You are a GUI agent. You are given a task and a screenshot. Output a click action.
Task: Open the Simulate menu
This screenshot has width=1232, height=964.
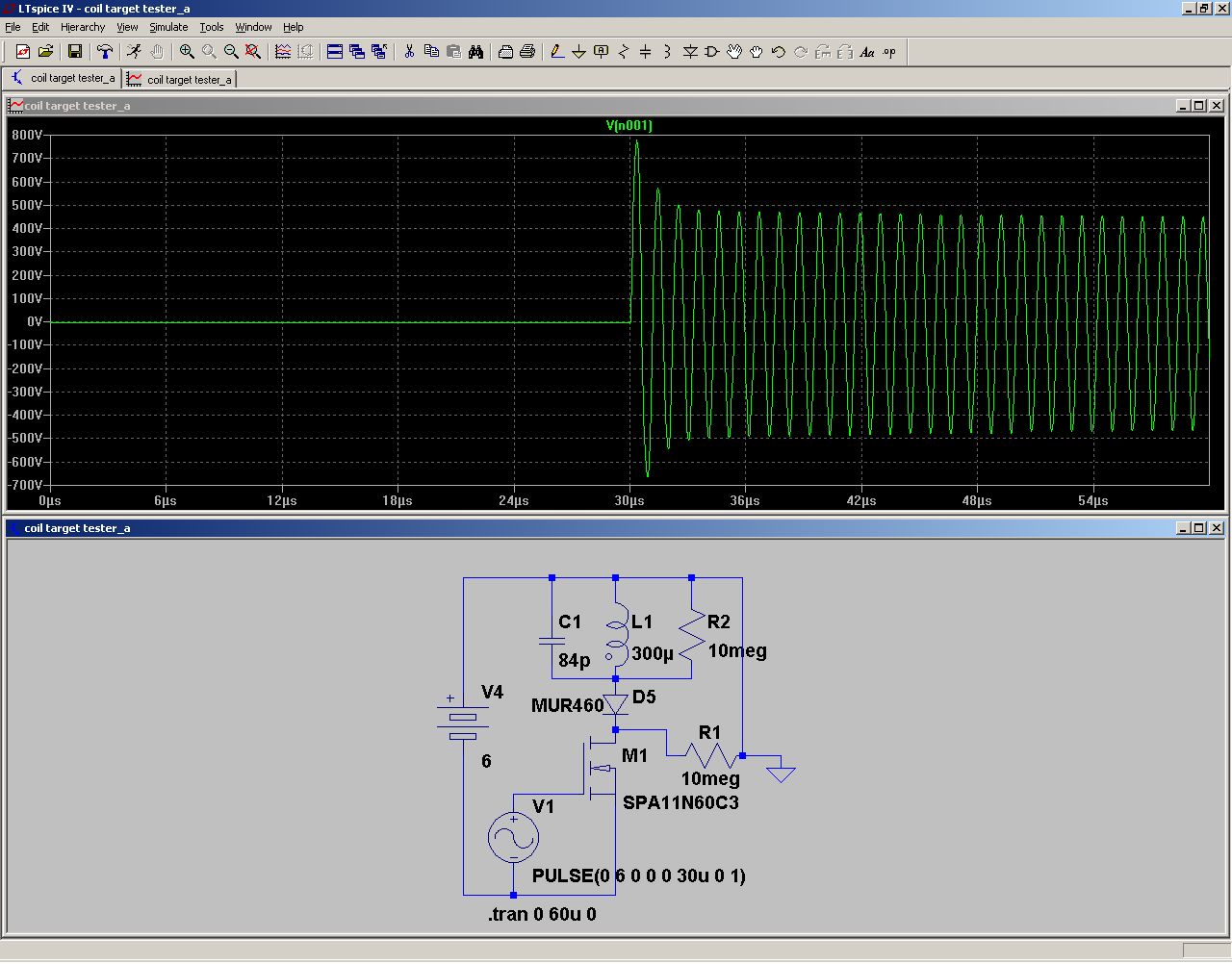(168, 27)
